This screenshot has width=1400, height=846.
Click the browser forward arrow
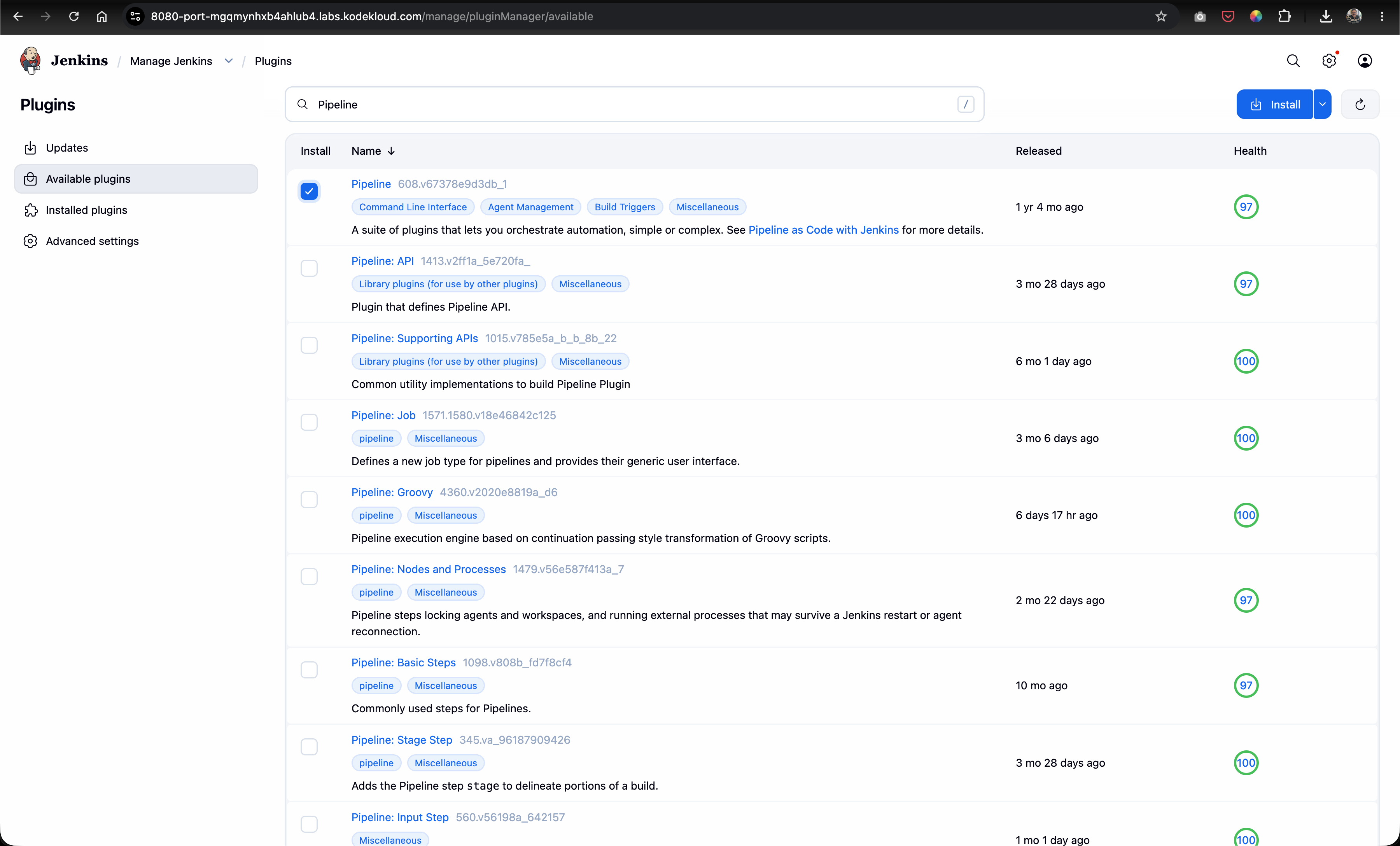coord(46,16)
